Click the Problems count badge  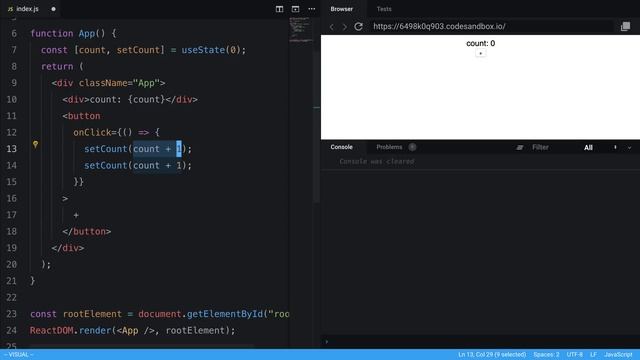pos(412,147)
